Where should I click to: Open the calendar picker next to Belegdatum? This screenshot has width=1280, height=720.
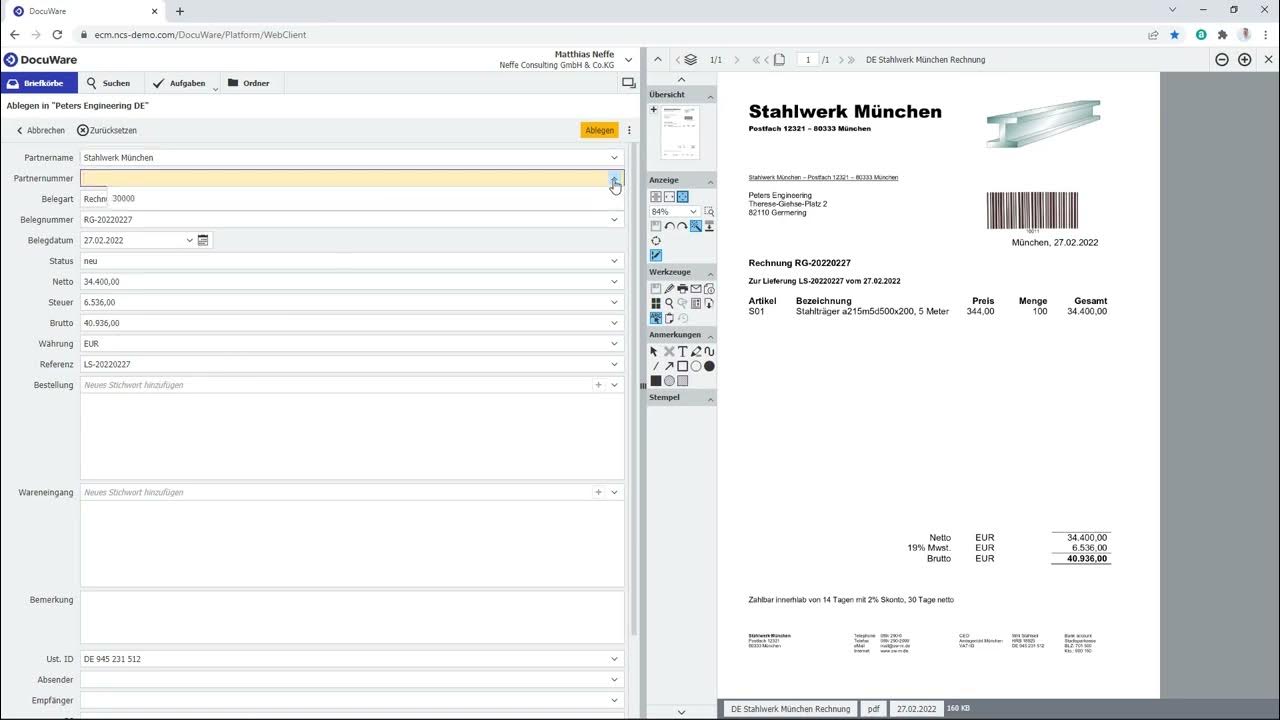(x=203, y=240)
